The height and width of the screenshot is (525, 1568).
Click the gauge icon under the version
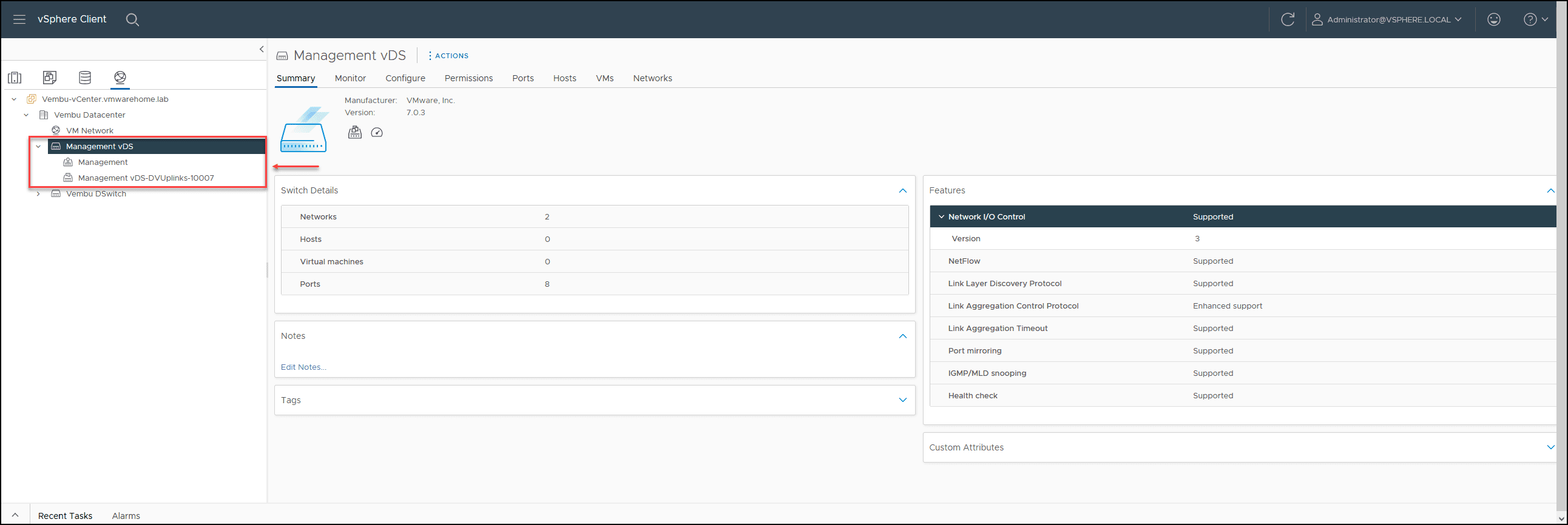pyautogui.click(x=377, y=133)
